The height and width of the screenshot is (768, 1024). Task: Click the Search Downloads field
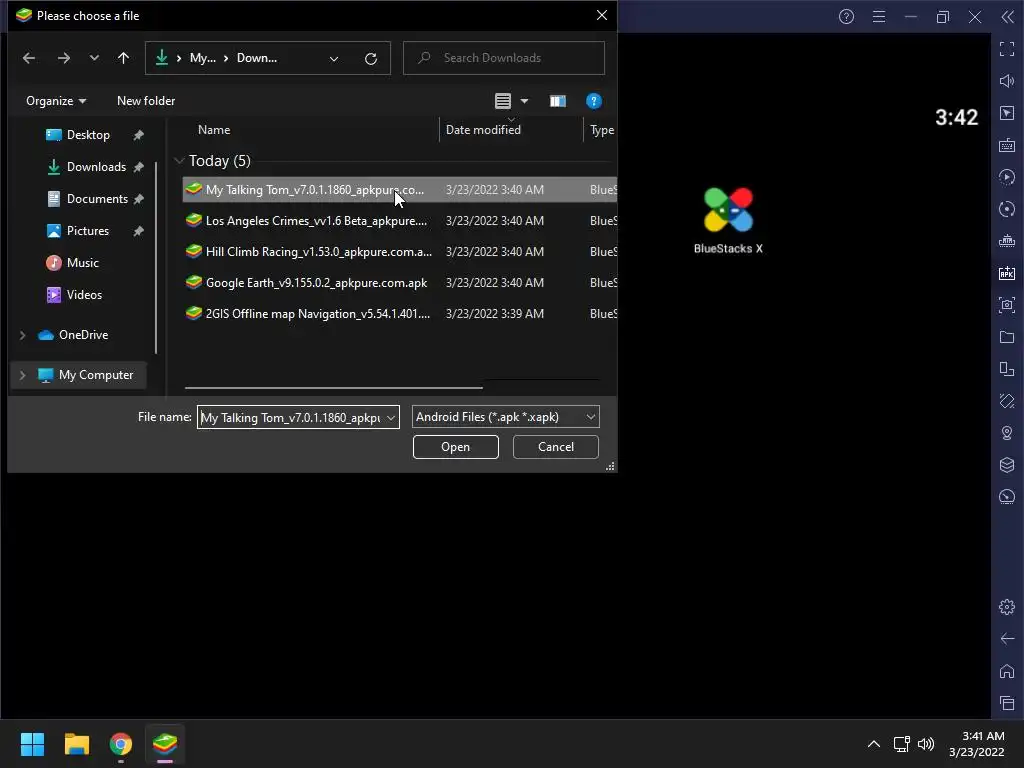504,58
